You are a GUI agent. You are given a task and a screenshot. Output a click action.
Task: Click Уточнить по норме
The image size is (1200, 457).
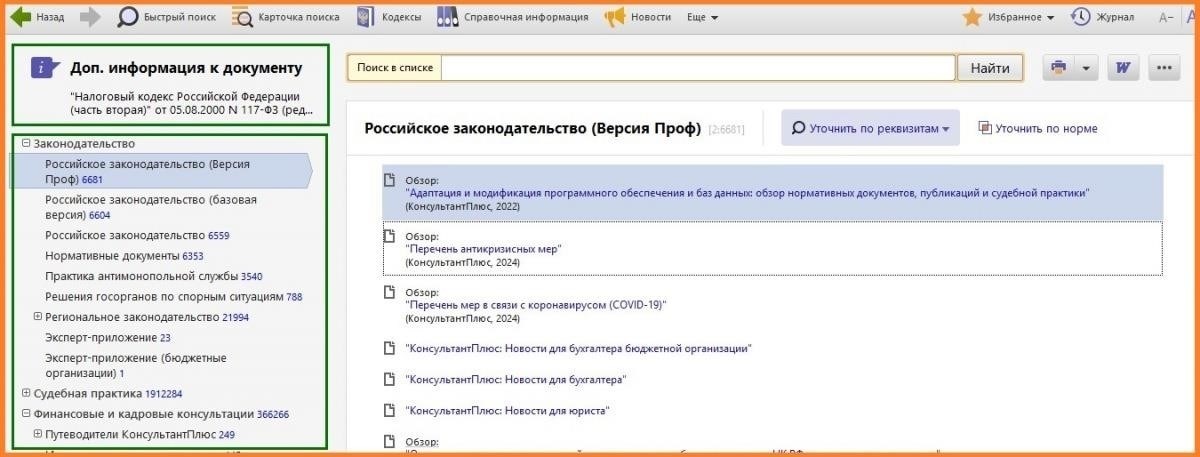coord(1037,128)
